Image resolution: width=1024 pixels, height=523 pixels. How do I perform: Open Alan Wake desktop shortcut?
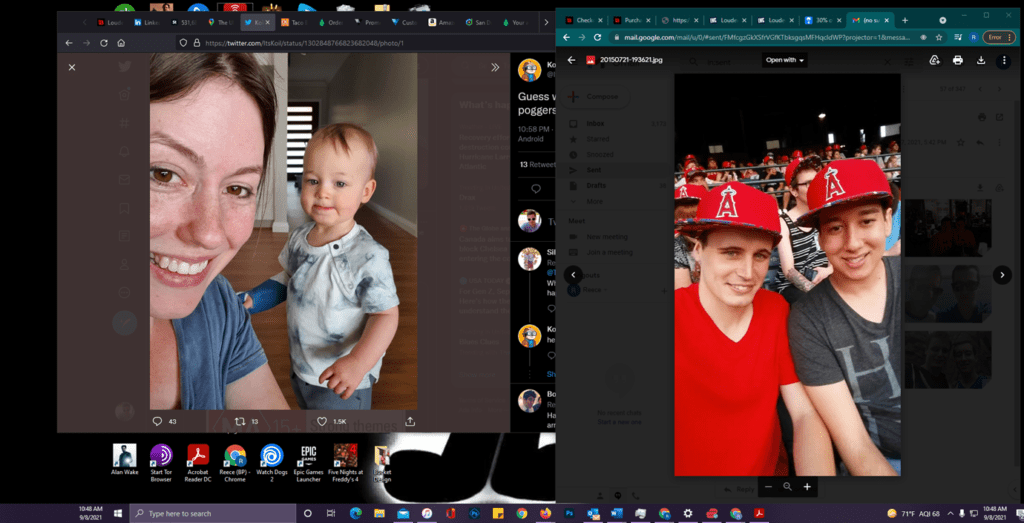tap(125, 460)
